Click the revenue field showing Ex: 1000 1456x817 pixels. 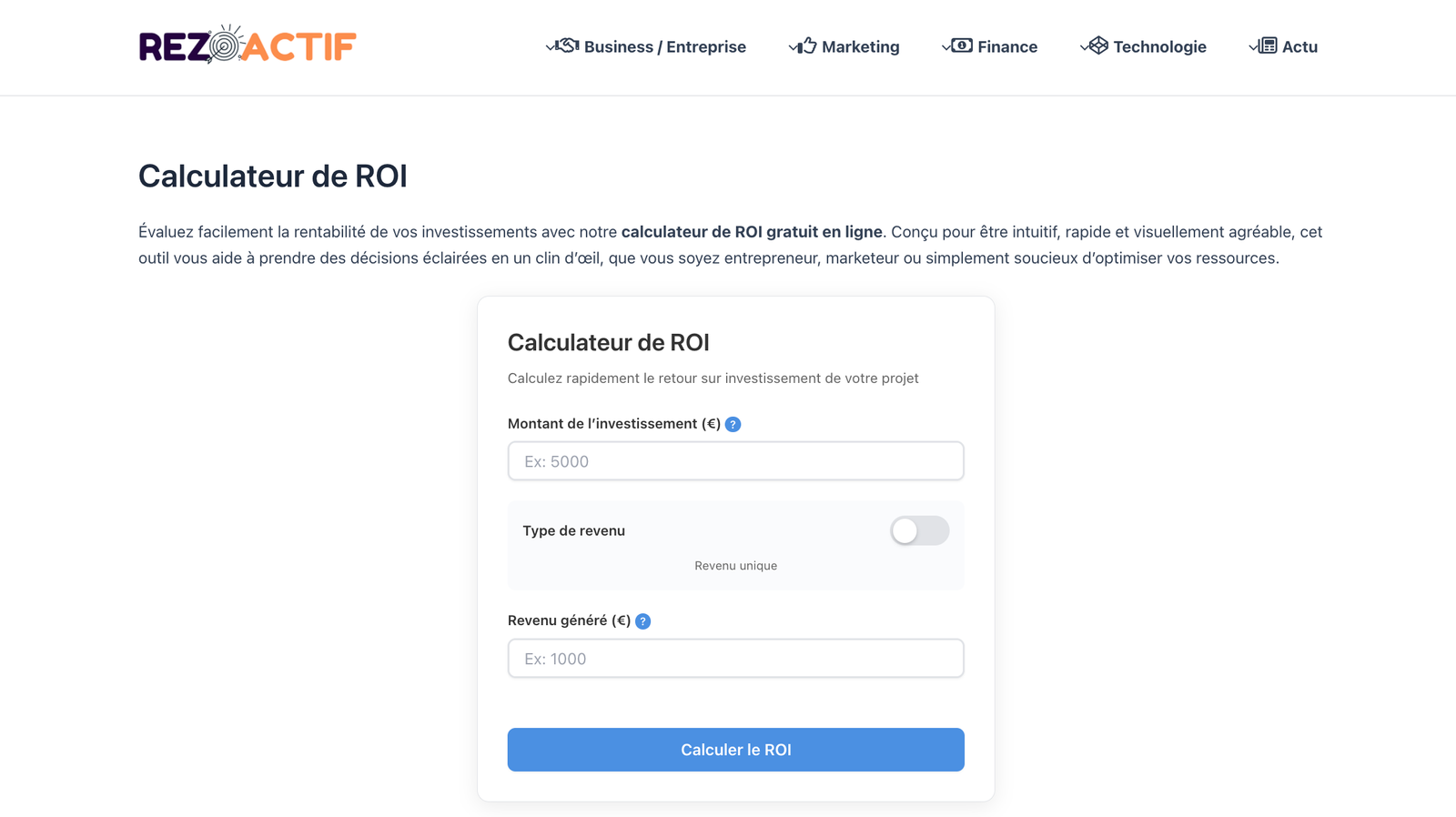pyautogui.click(x=735, y=658)
